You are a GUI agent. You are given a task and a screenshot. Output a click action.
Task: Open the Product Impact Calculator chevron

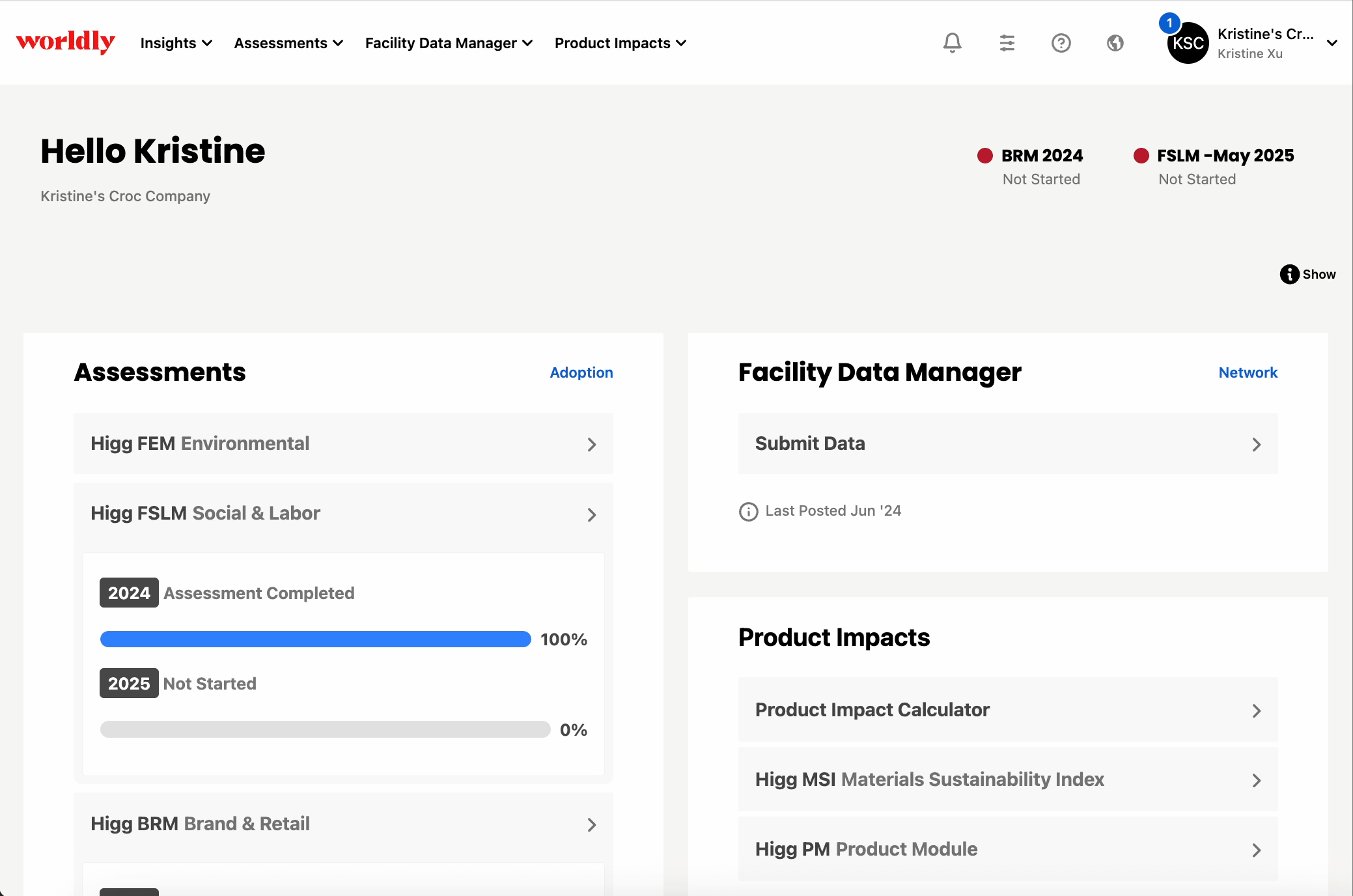(x=1256, y=710)
